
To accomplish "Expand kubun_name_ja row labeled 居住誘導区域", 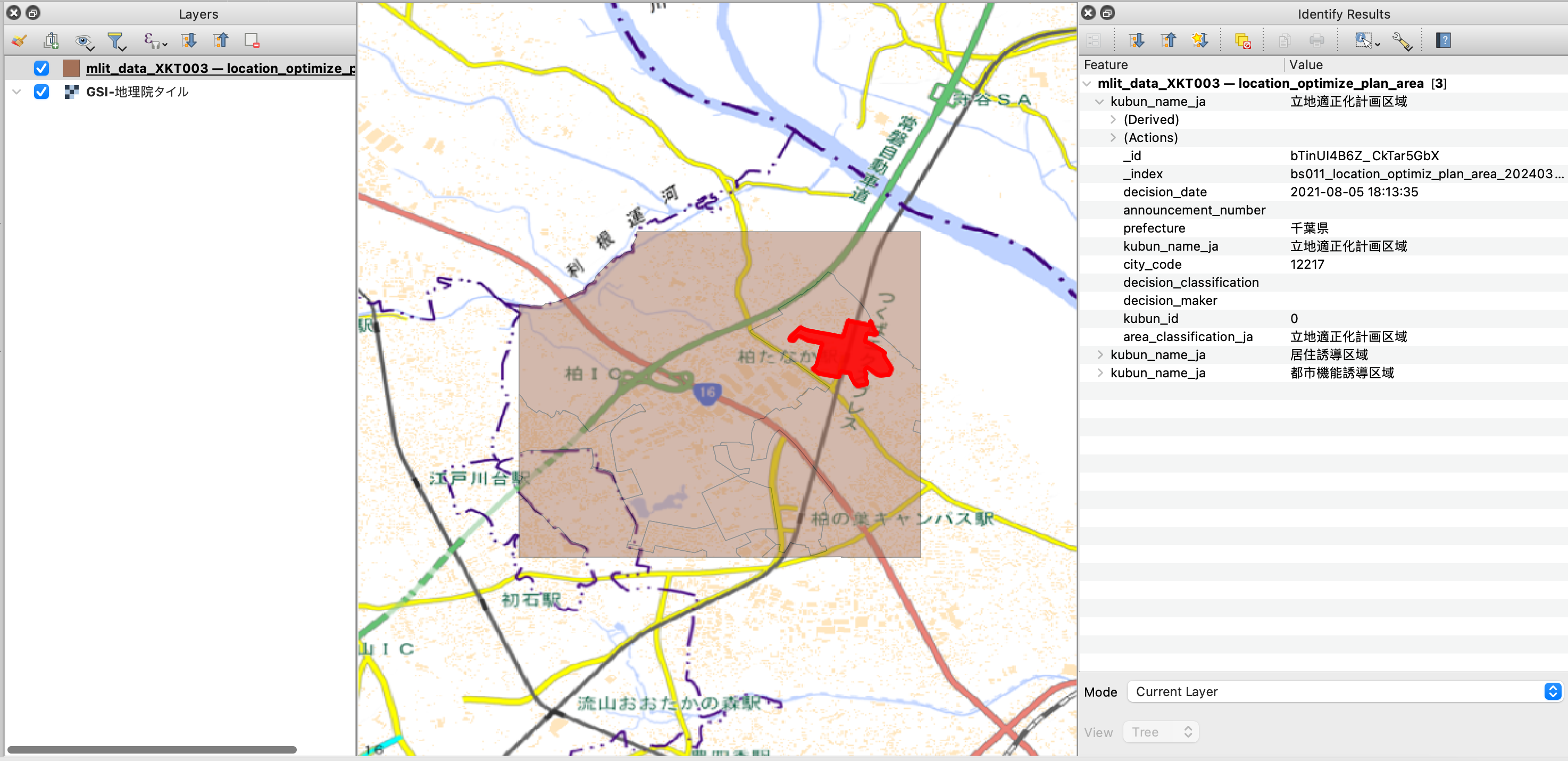I will (x=1100, y=354).
